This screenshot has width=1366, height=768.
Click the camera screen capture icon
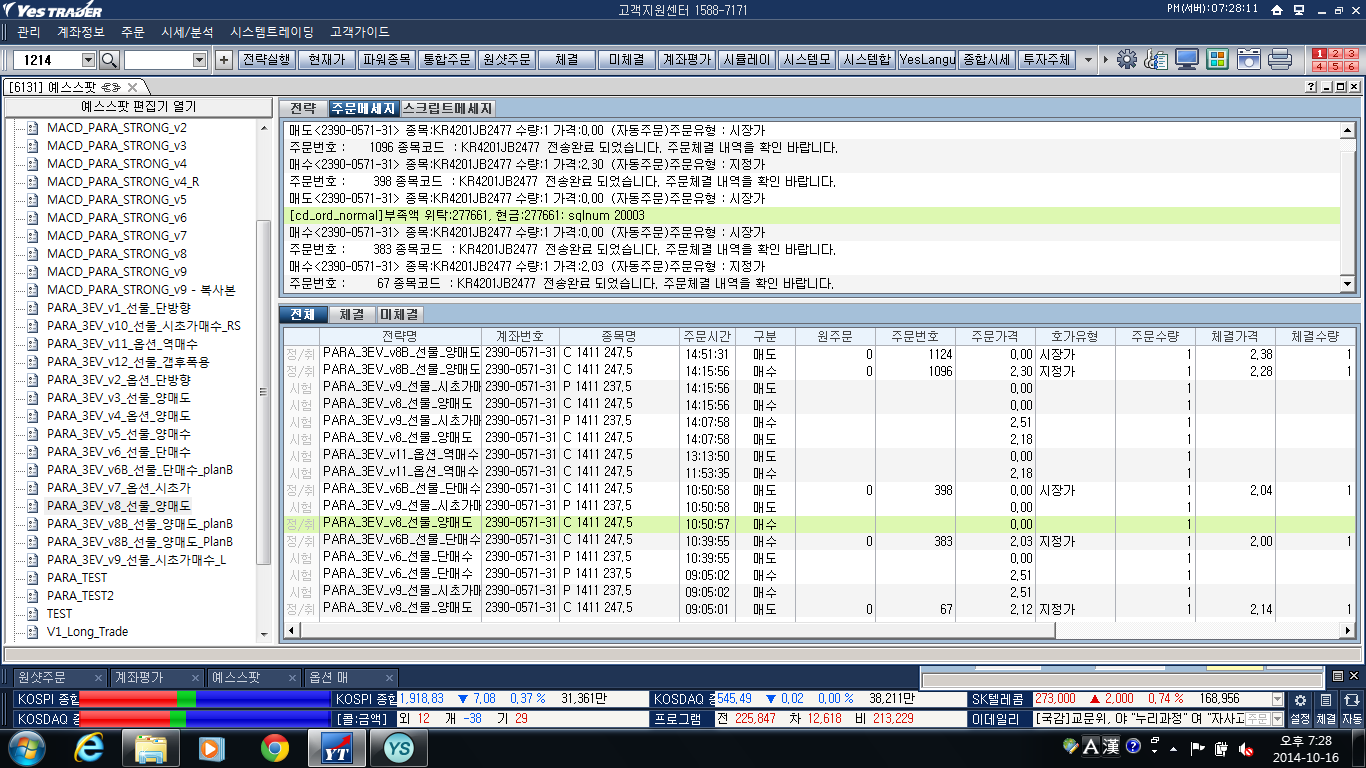[1247, 59]
